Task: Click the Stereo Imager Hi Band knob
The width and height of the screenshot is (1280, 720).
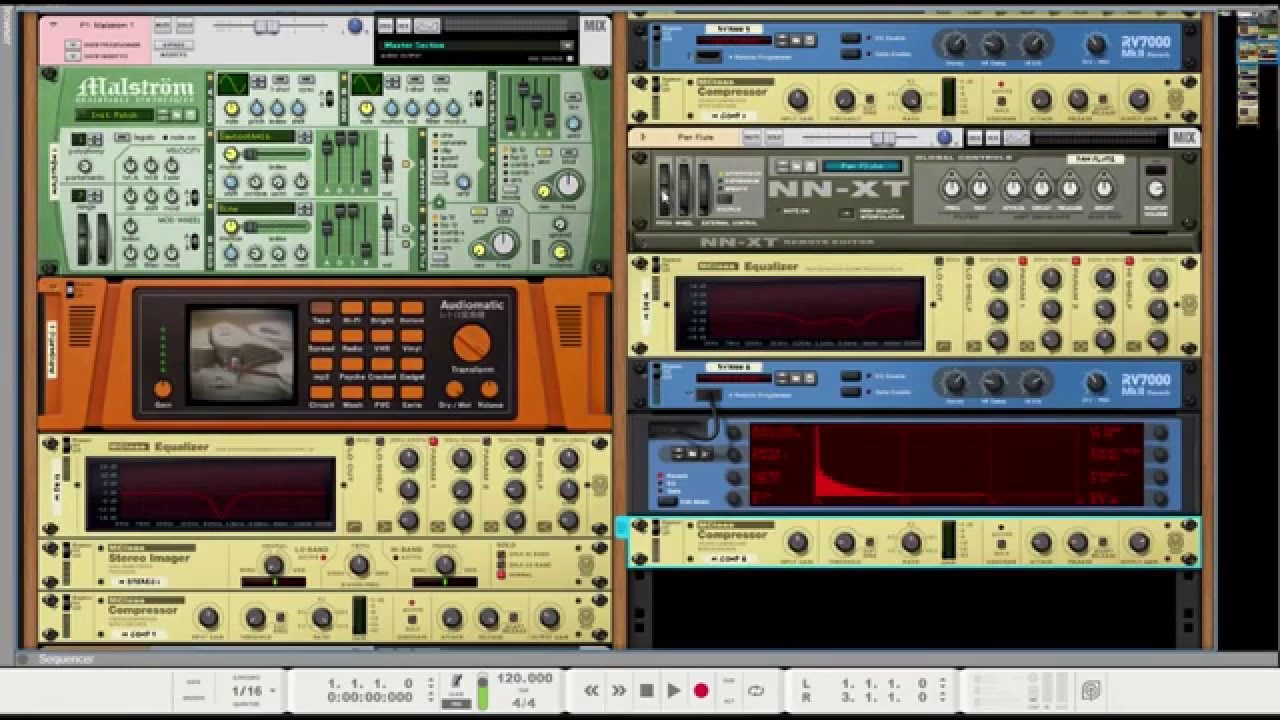Action: (x=445, y=563)
